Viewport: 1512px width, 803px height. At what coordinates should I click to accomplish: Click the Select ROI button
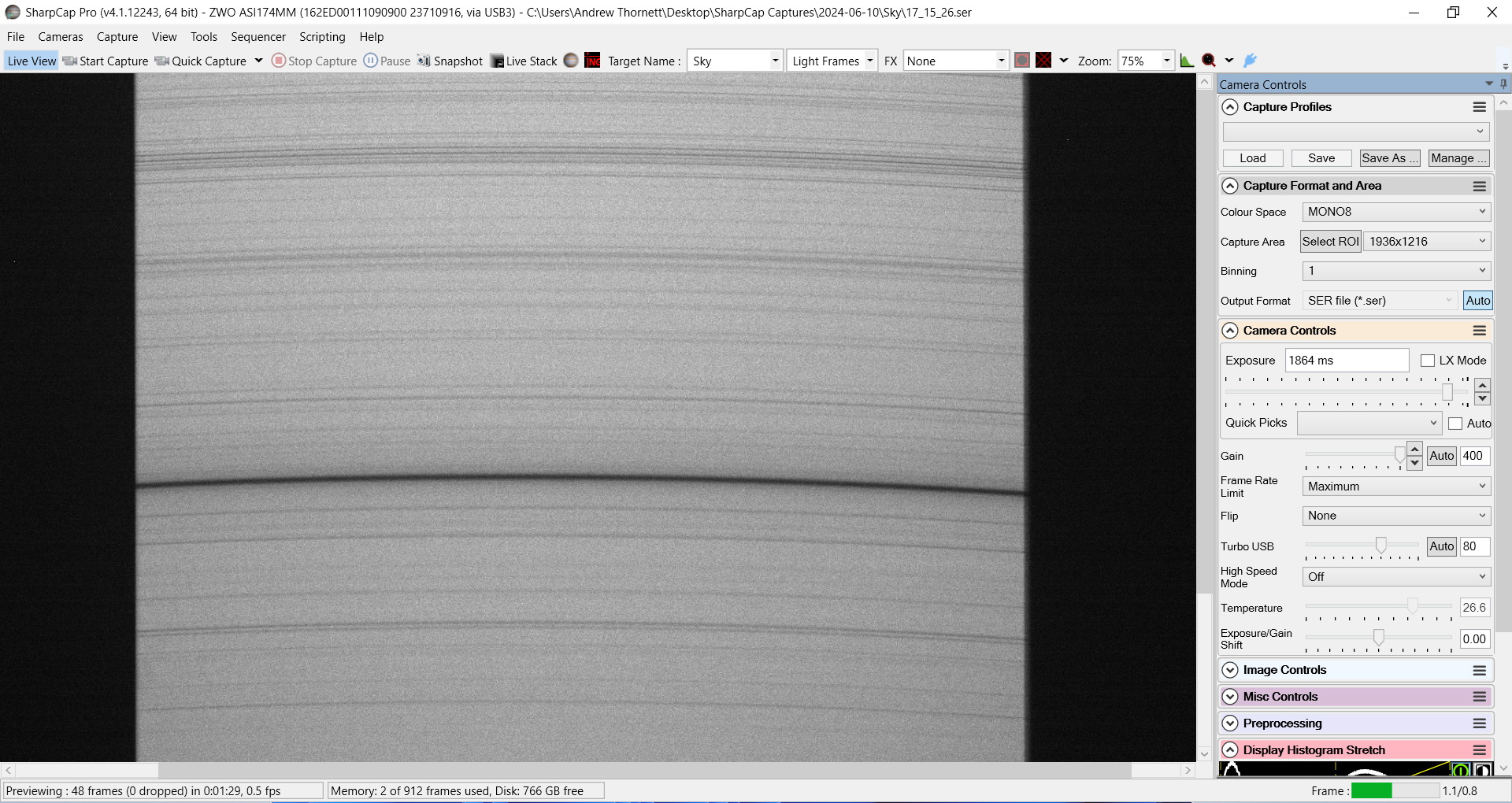(1329, 241)
